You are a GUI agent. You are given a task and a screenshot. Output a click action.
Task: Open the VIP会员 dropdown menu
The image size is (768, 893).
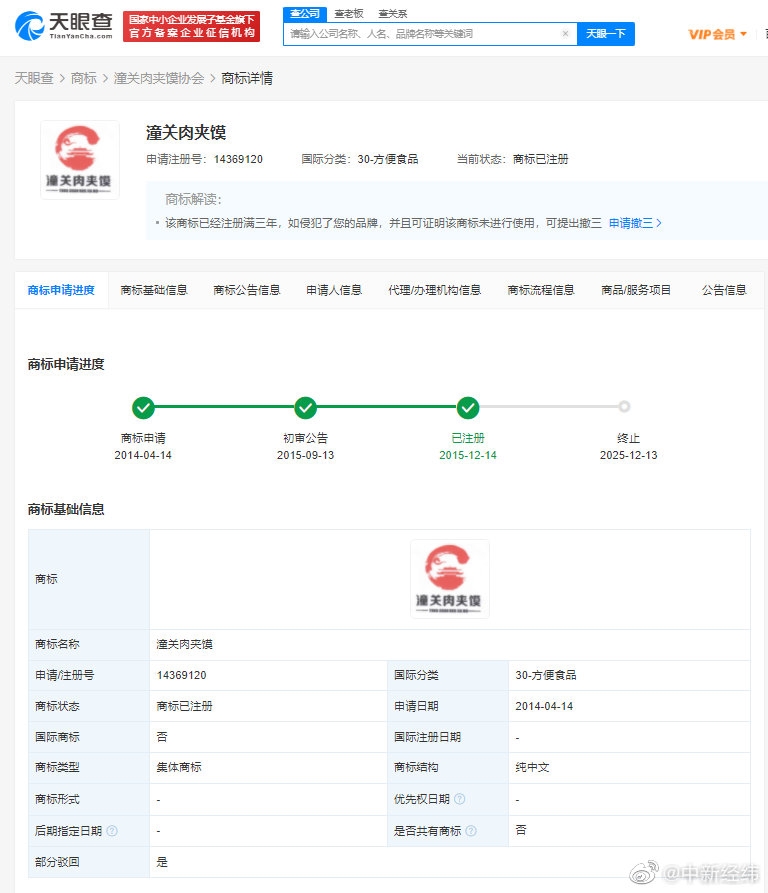coord(718,34)
